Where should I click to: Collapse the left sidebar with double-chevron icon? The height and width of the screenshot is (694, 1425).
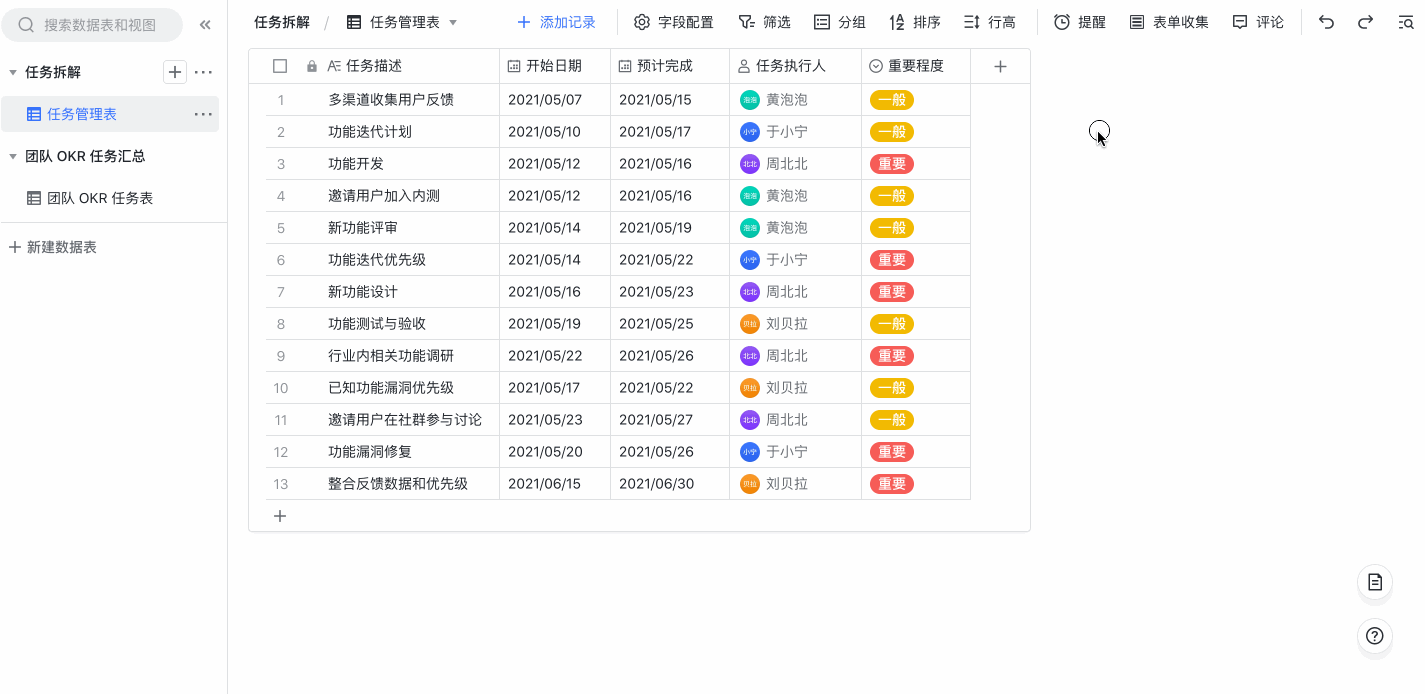pos(205,25)
